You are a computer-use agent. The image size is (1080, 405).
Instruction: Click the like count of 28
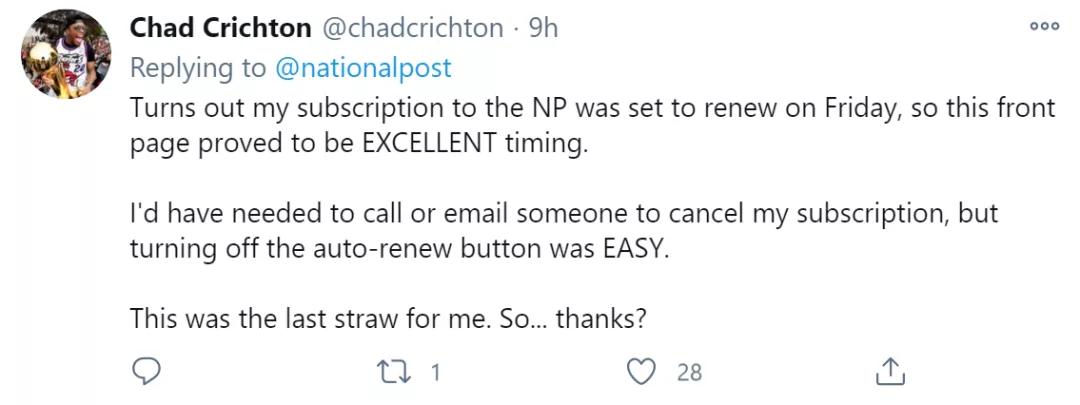pyautogui.click(x=689, y=373)
